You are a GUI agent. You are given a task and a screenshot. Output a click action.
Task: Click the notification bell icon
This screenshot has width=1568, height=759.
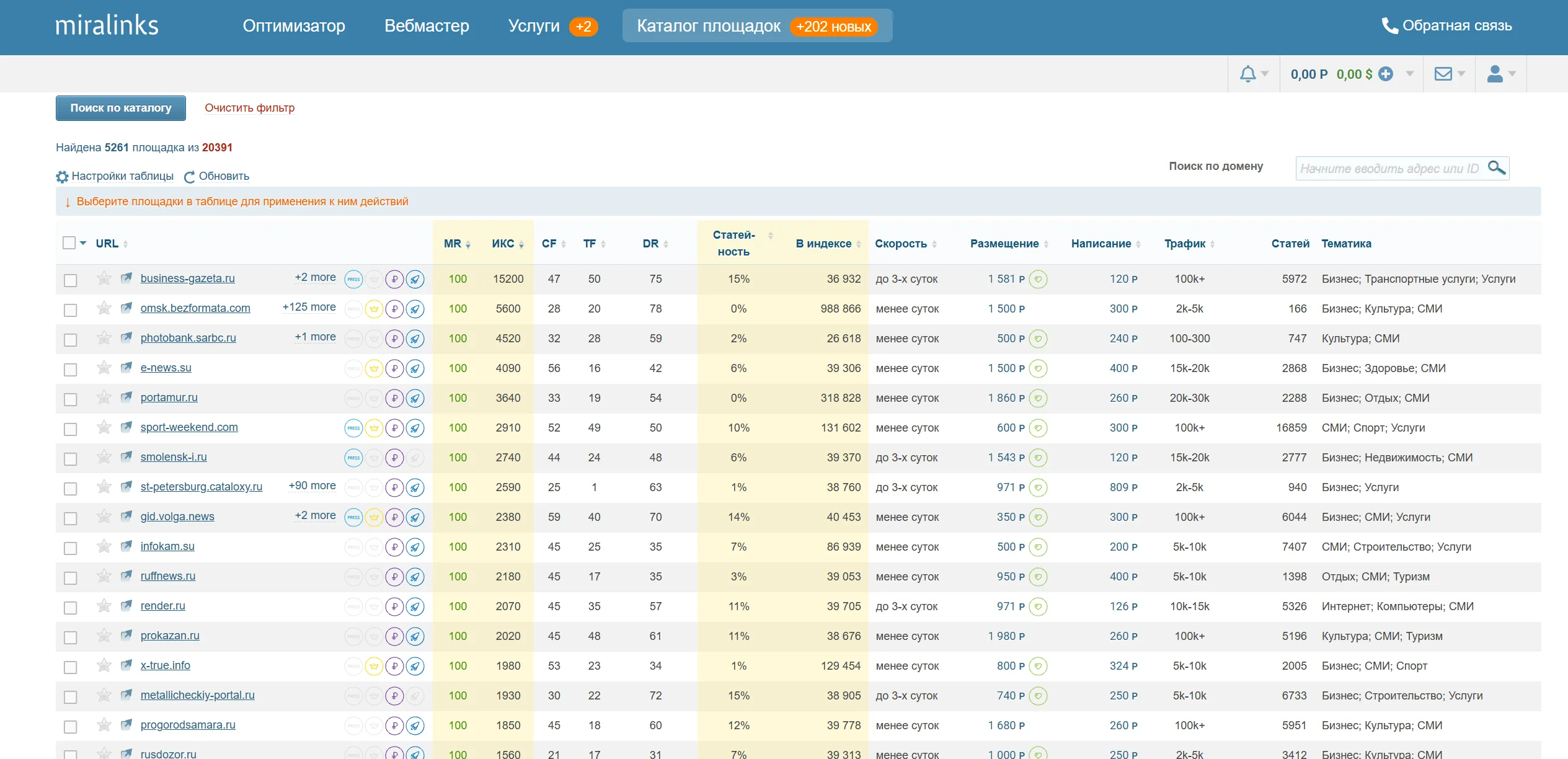1247,74
